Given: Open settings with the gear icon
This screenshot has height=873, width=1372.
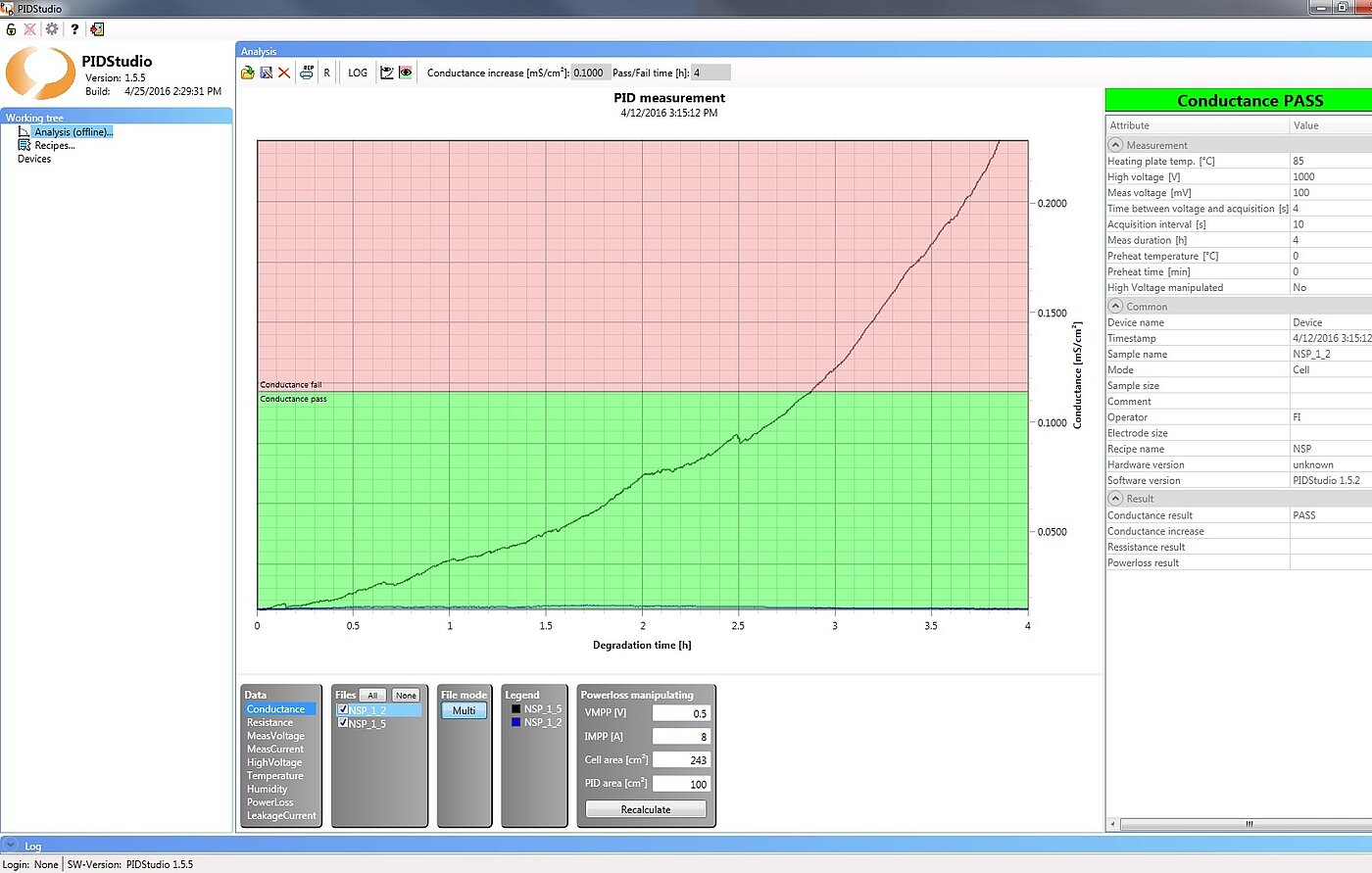Looking at the screenshot, I should click(52, 28).
